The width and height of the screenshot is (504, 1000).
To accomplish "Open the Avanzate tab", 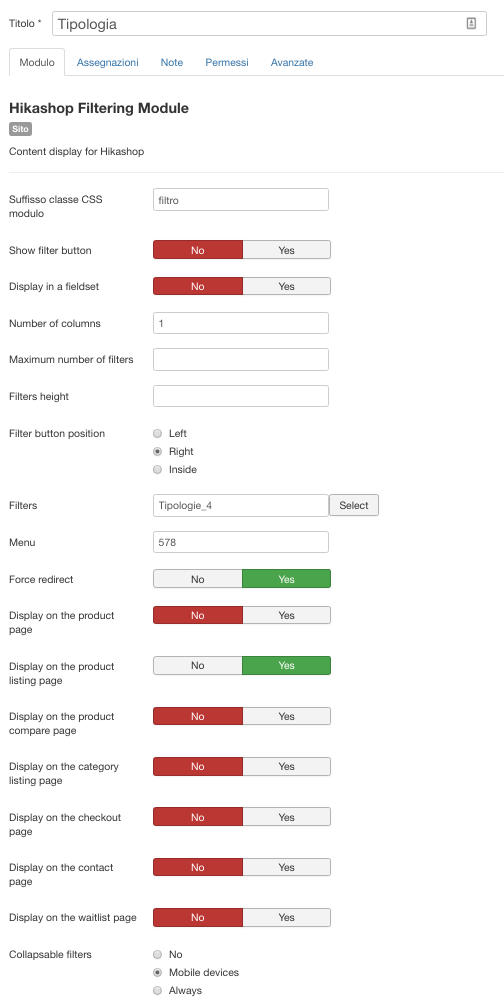I will point(292,62).
